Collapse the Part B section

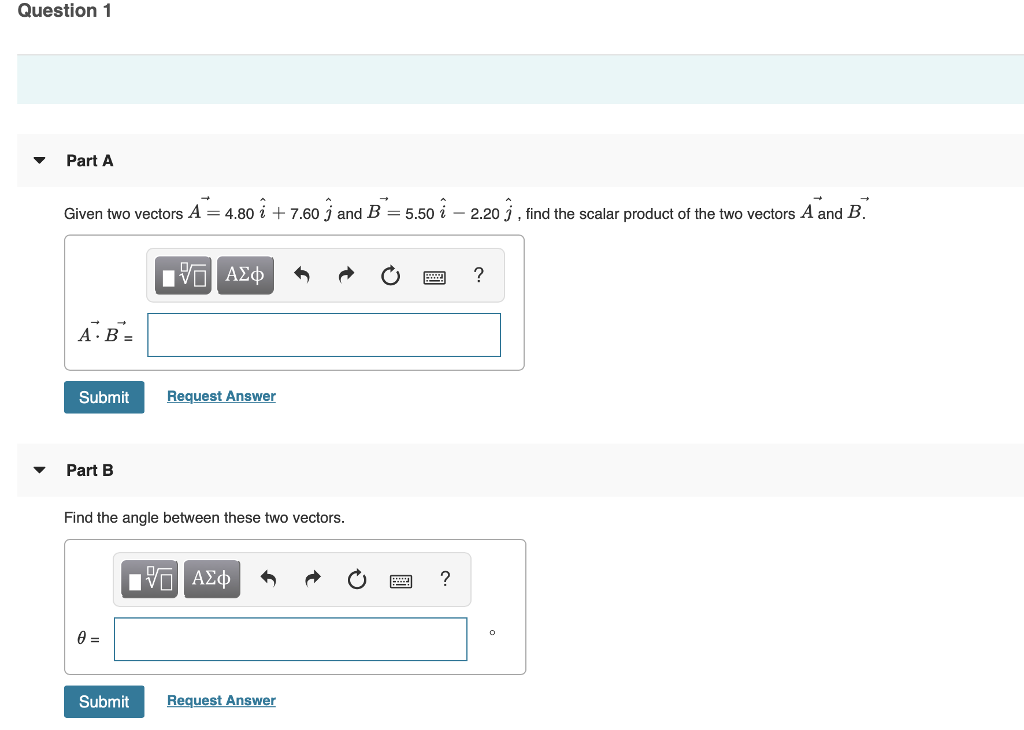pos(38,469)
